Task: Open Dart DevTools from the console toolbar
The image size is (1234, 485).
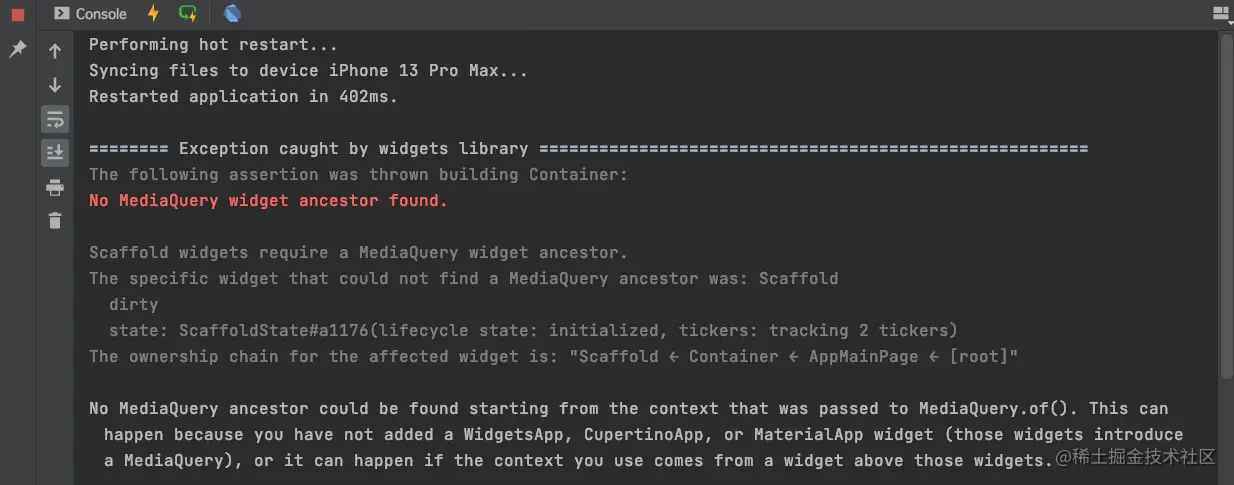Action: tap(233, 13)
